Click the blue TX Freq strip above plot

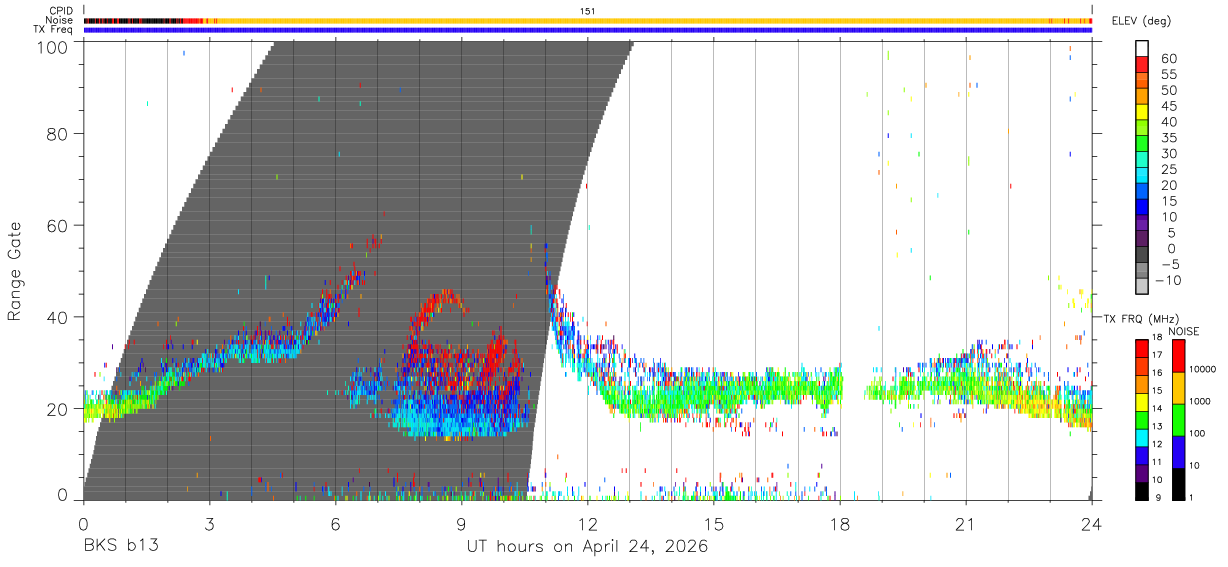(x=588, y=30)
